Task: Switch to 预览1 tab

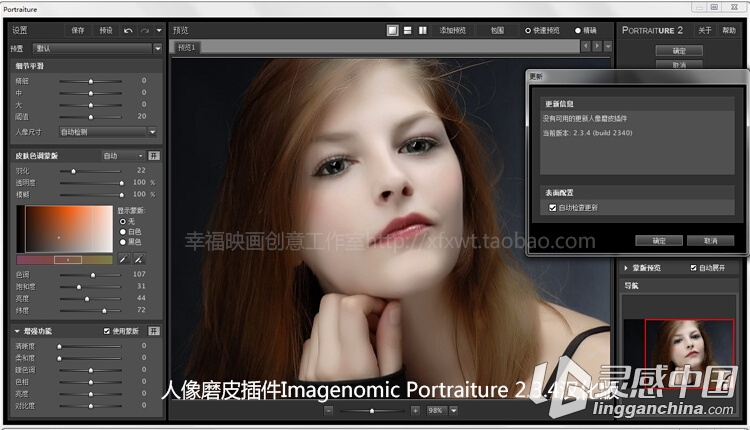Action: pos(187,47)
